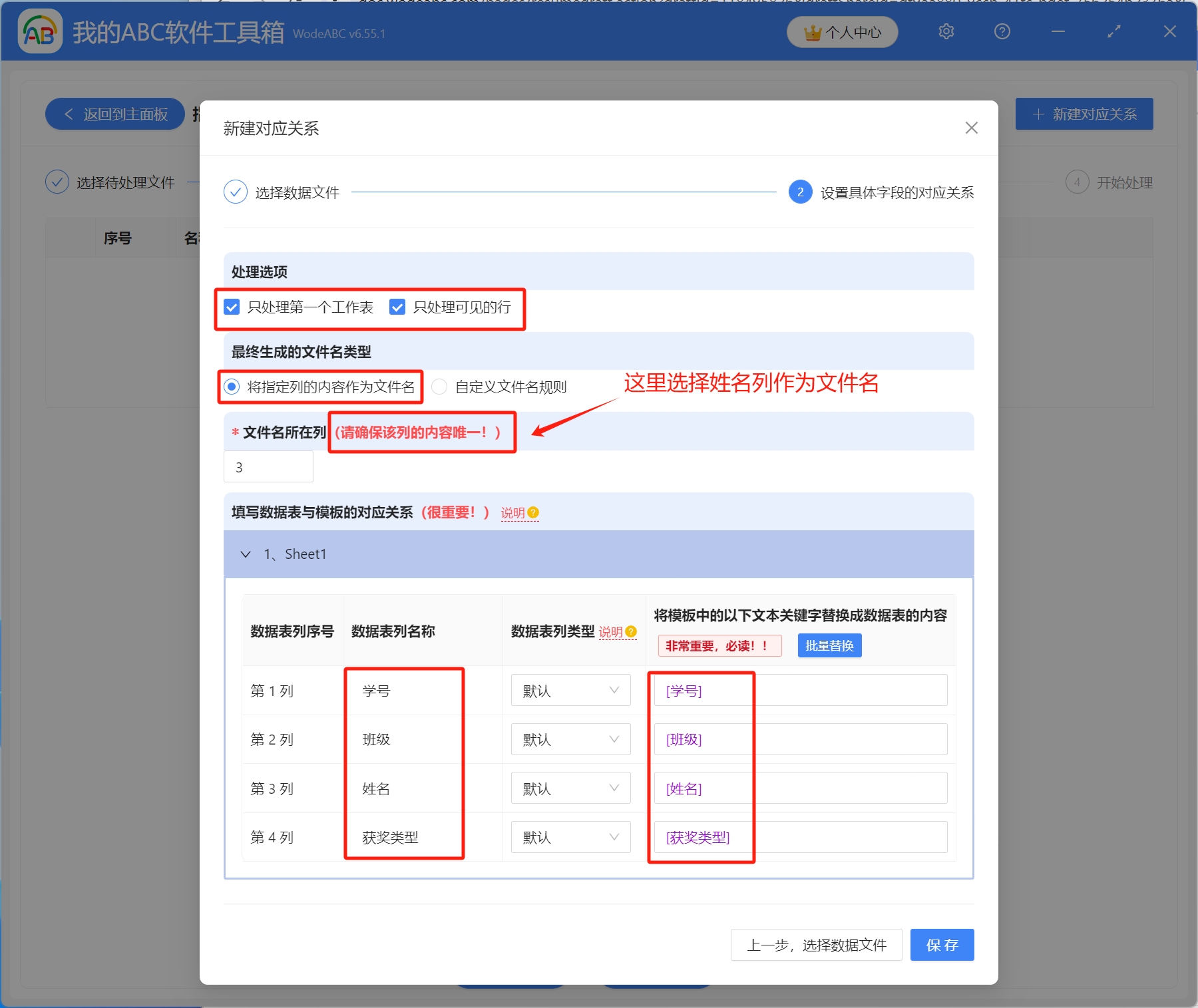
Task: Collapse the Sheet1 section
Action: pyautogui.click(x=246, y=554)
